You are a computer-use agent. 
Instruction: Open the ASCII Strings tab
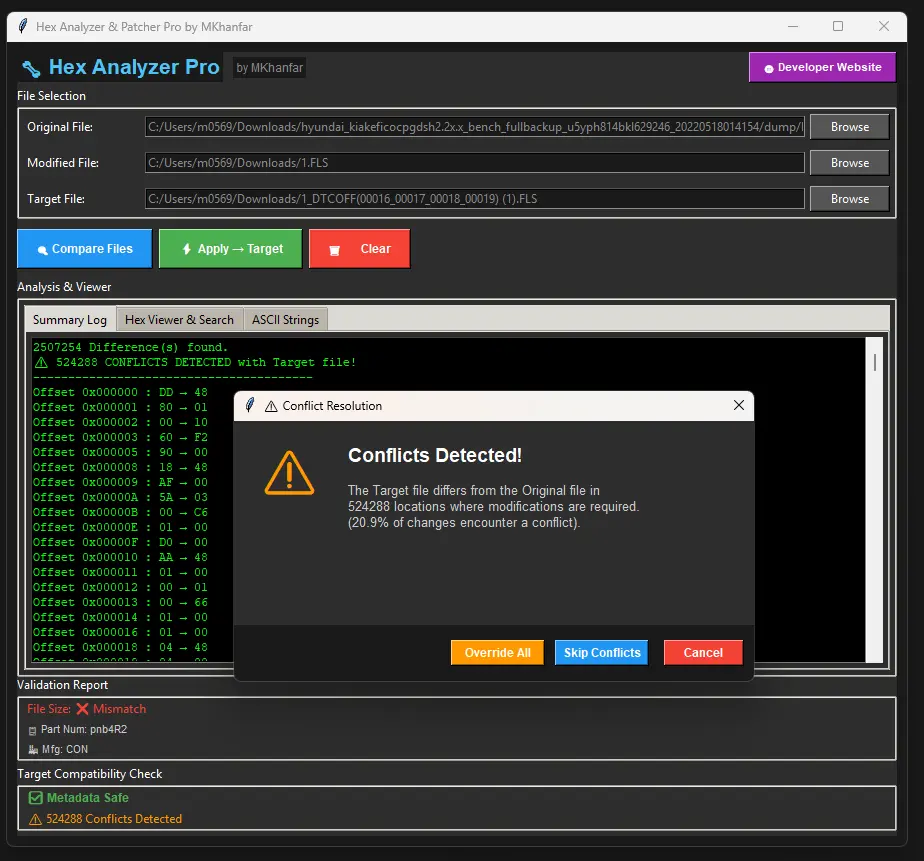click(286, 319)
